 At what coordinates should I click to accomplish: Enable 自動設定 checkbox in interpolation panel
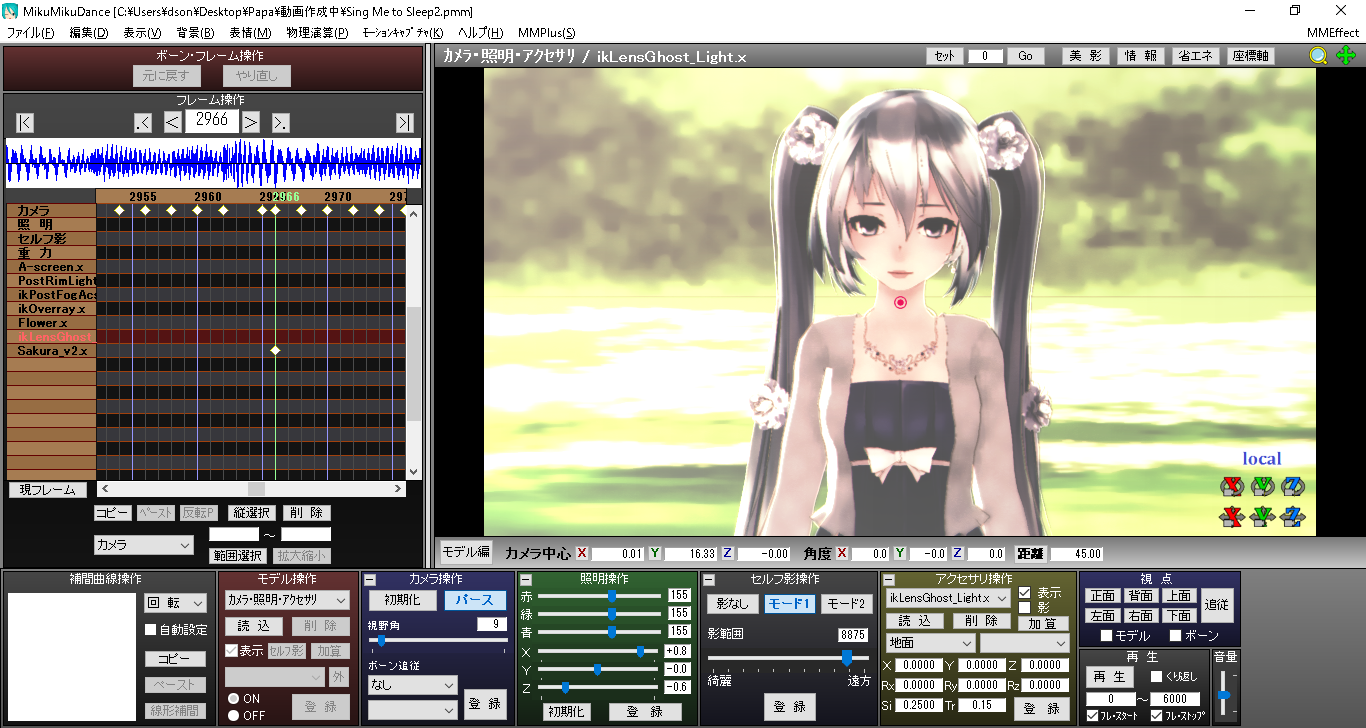coord(151,630)
